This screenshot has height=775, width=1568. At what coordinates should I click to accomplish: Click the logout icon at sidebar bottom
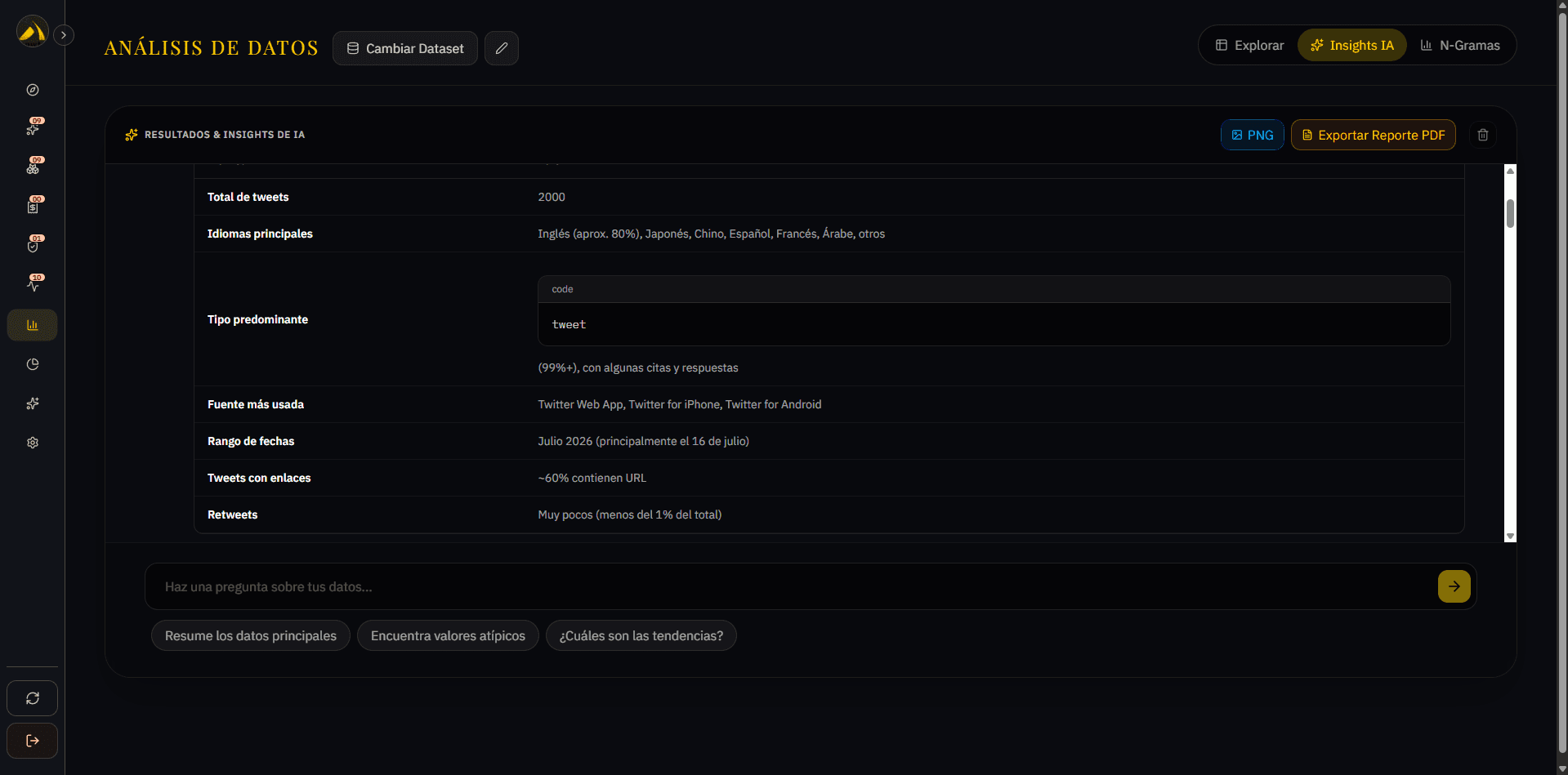coord(33,741)
